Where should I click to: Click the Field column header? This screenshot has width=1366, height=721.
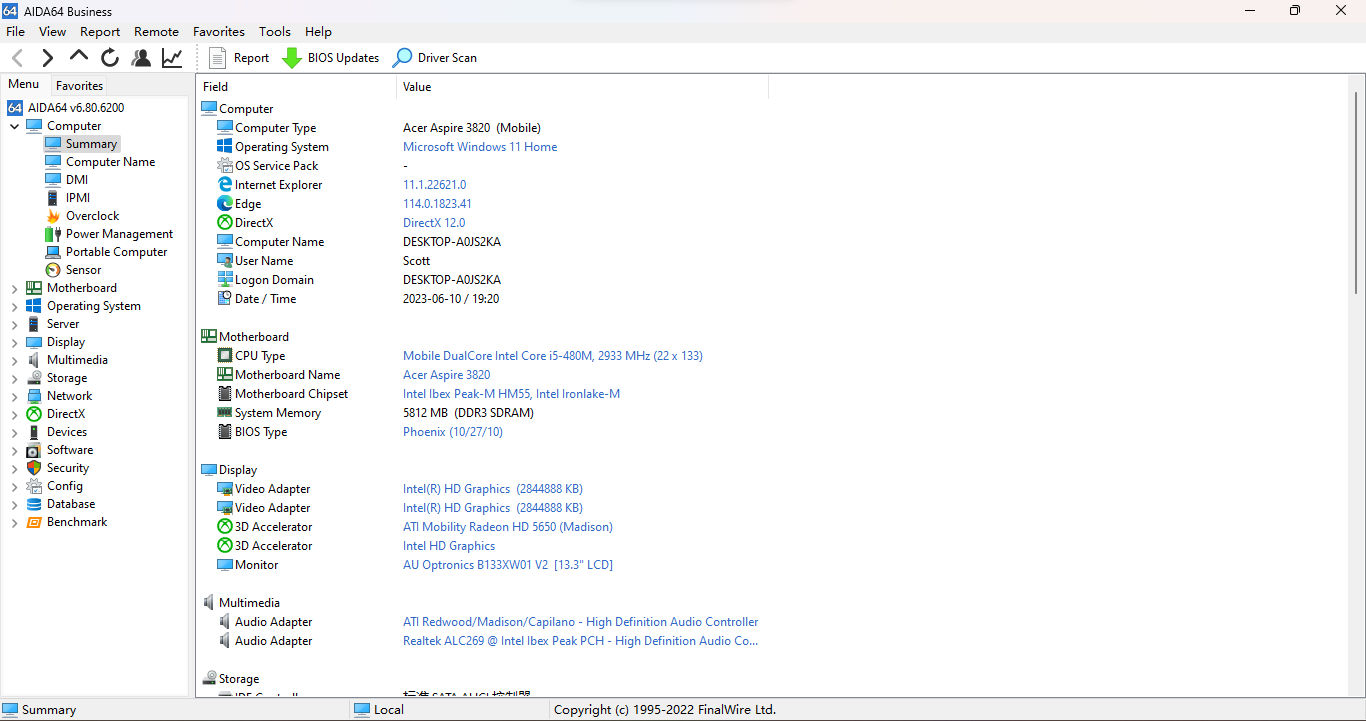[x=297, y=87]
